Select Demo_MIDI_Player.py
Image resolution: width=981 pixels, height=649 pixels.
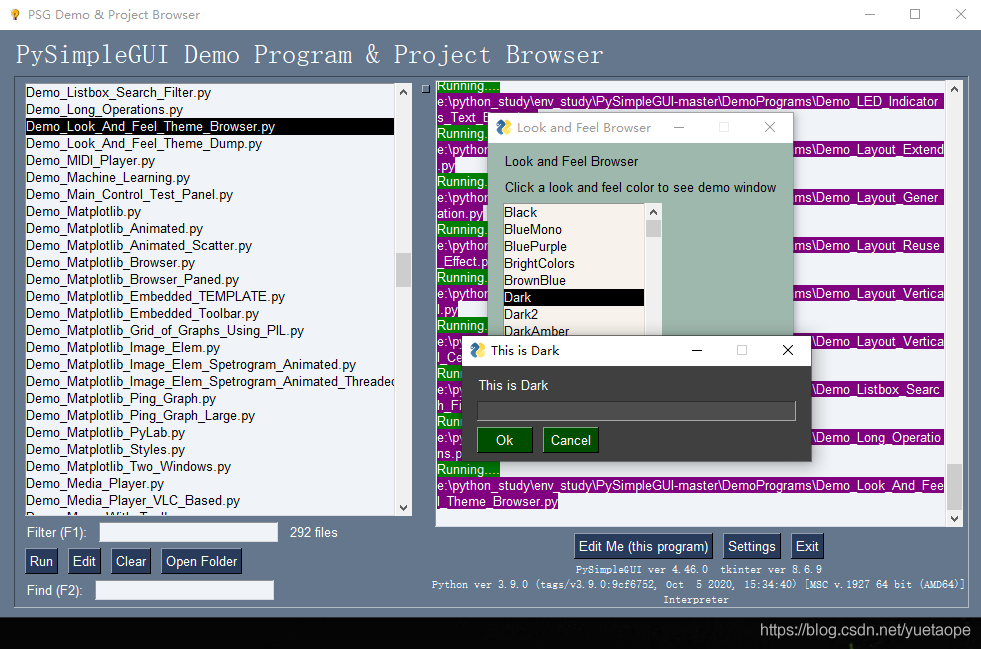pyautogui.click(x=210, y=161)
